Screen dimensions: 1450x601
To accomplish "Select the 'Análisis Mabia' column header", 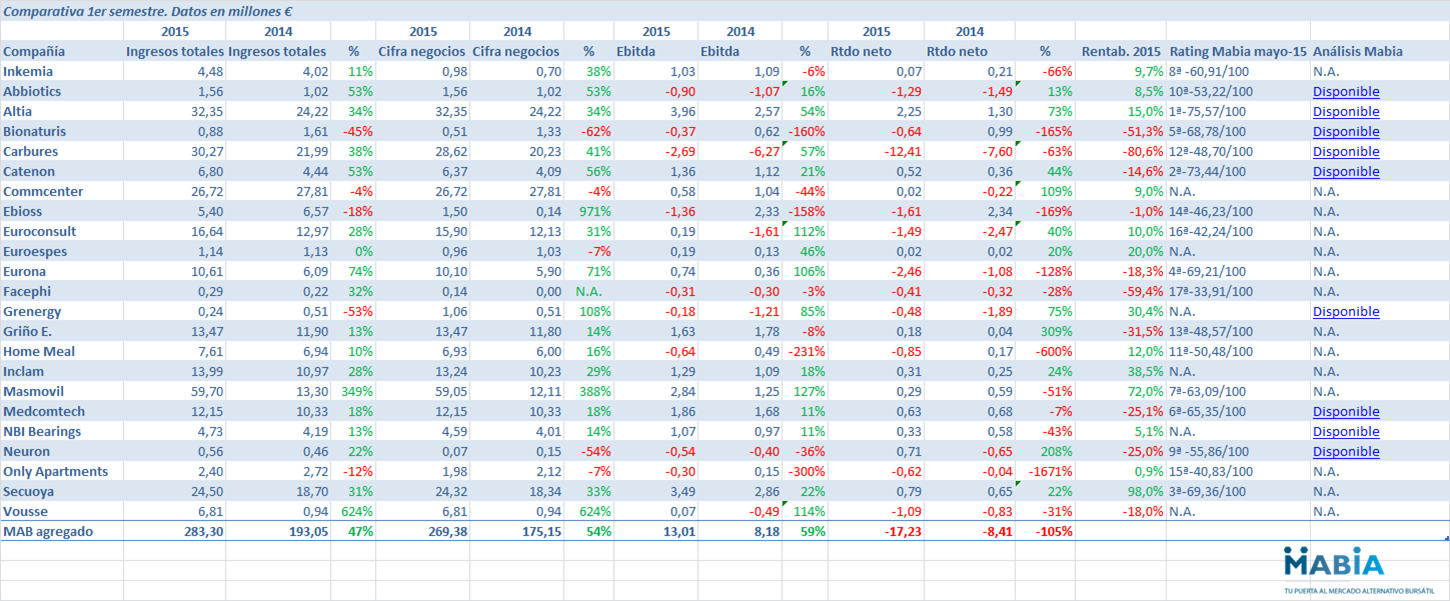I will coord(1358,51).
